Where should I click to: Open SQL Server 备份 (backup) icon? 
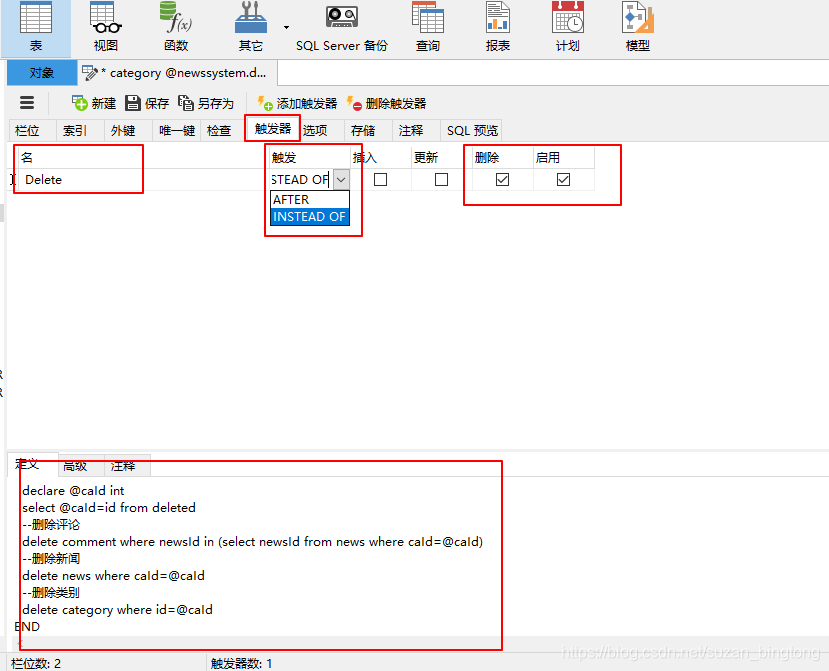point(342,27)
